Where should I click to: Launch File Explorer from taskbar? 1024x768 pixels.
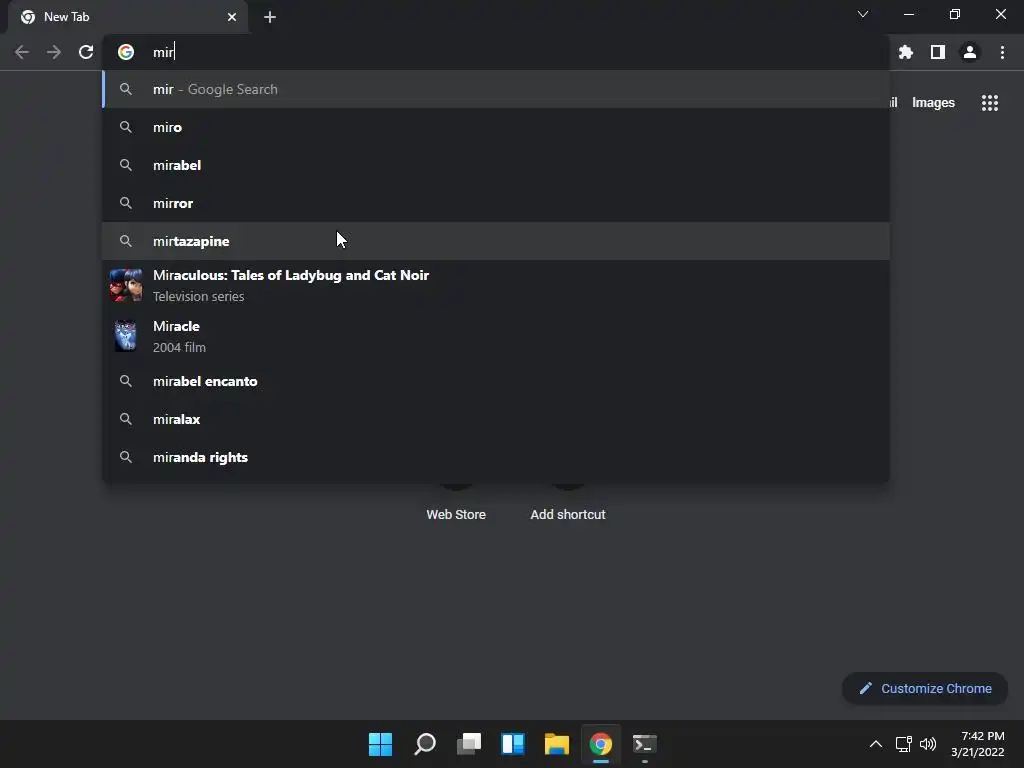tap(557, 744)
